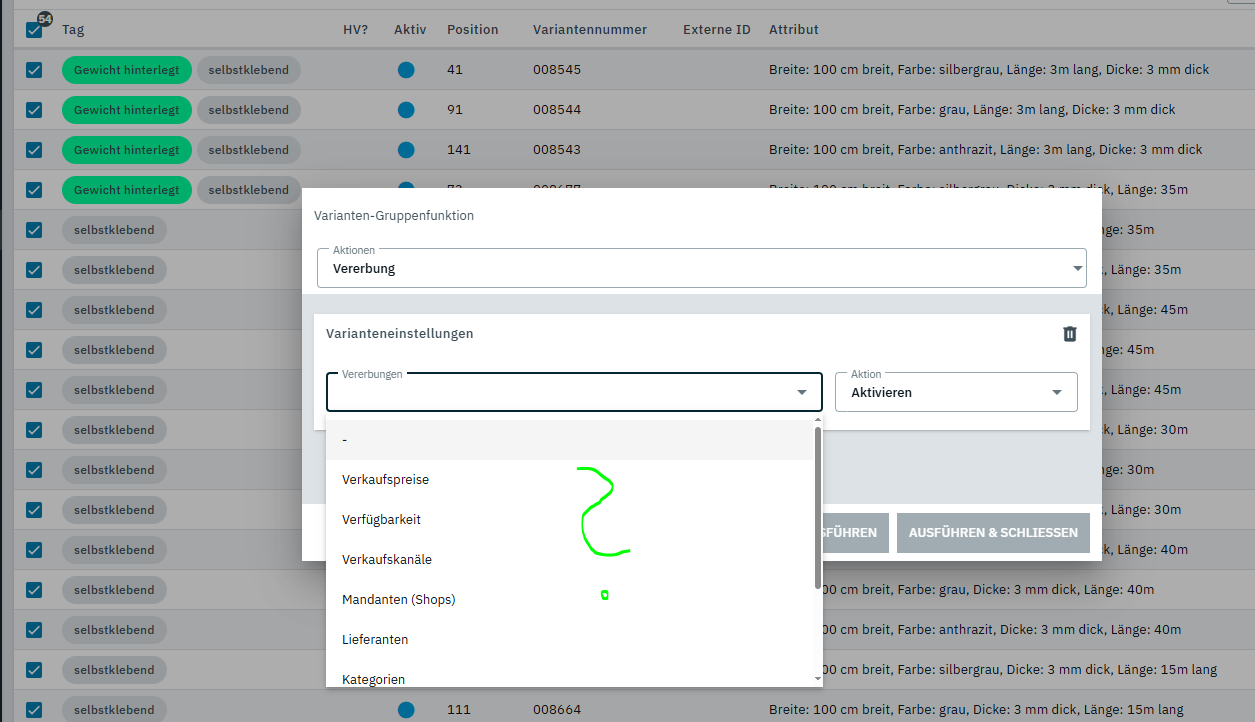Click the blue Aktiv dot for variant 008543
The height and width of the screenshot is (722, 1255).
[x=406, y=150]
